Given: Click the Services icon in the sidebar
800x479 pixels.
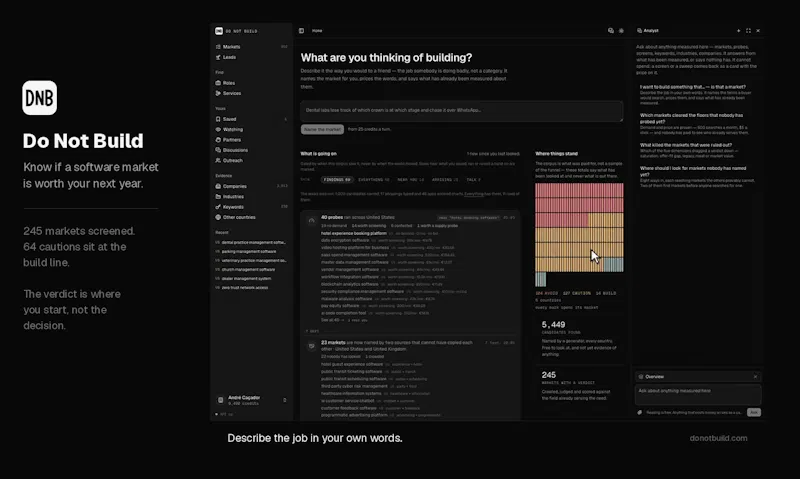Looking at the screenshot, I should [218, 93].
